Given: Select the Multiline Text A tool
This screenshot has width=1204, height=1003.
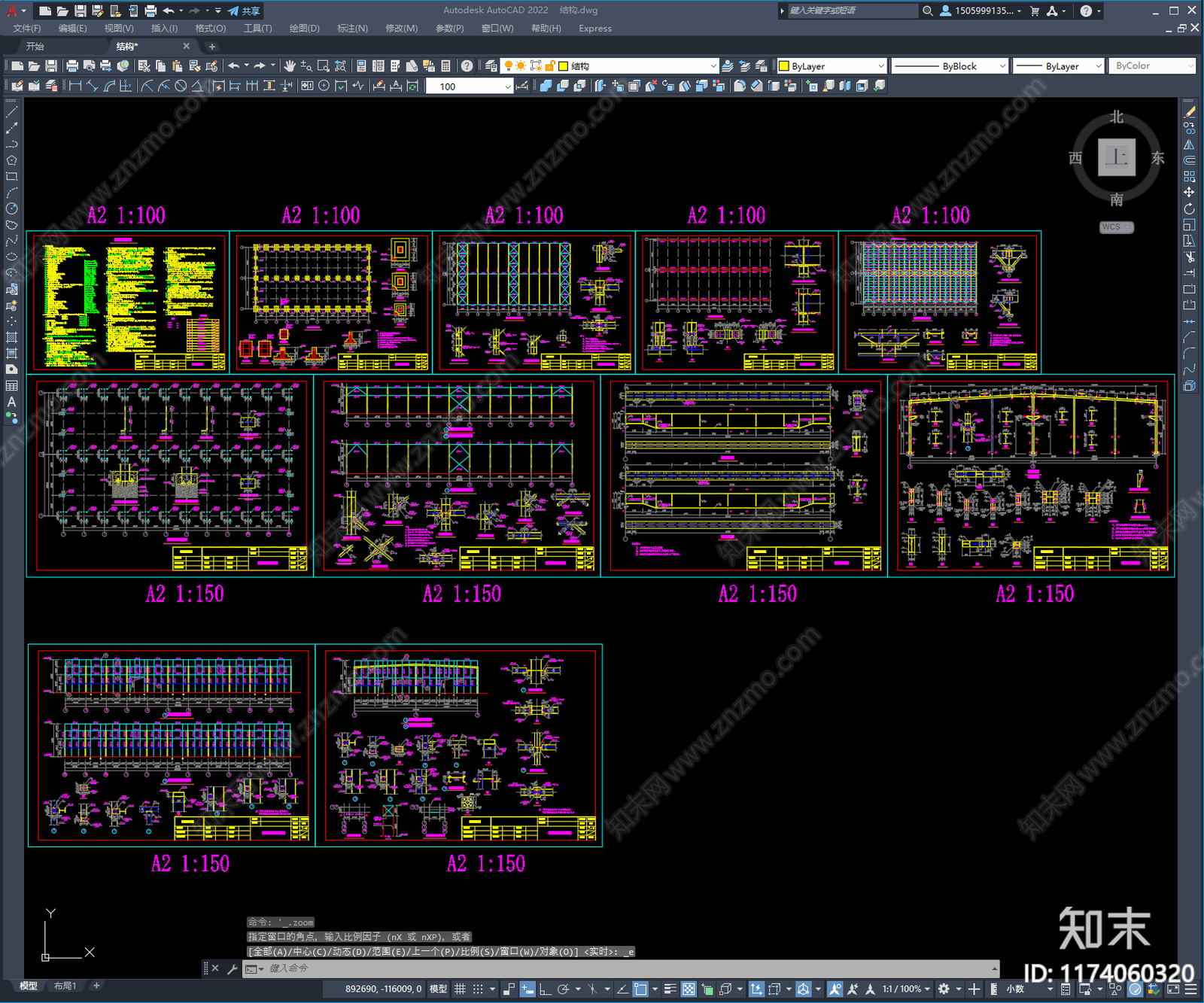Looking at the screenshot, I should click(11, 402).
